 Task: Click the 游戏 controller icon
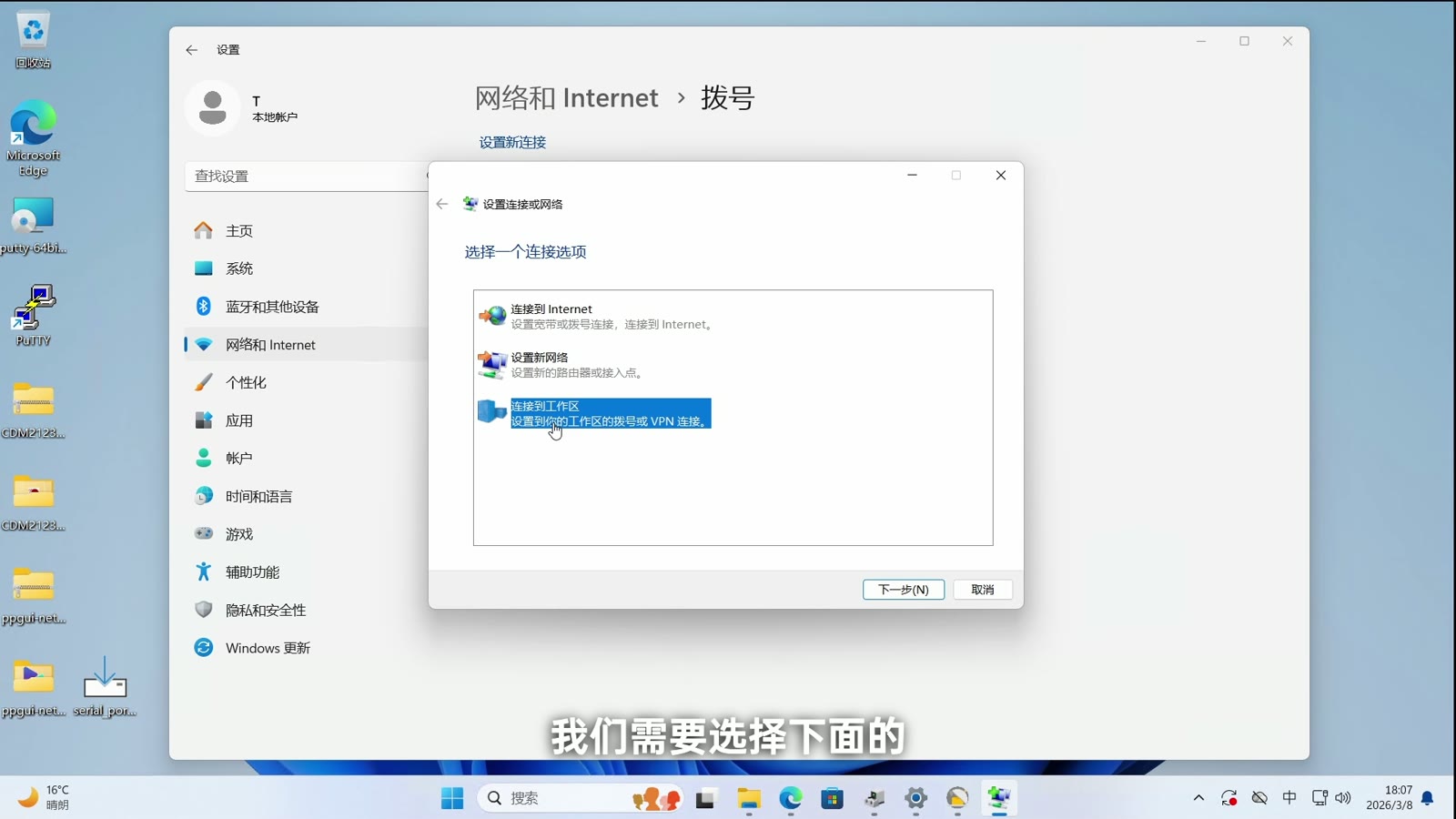[204, 533]
